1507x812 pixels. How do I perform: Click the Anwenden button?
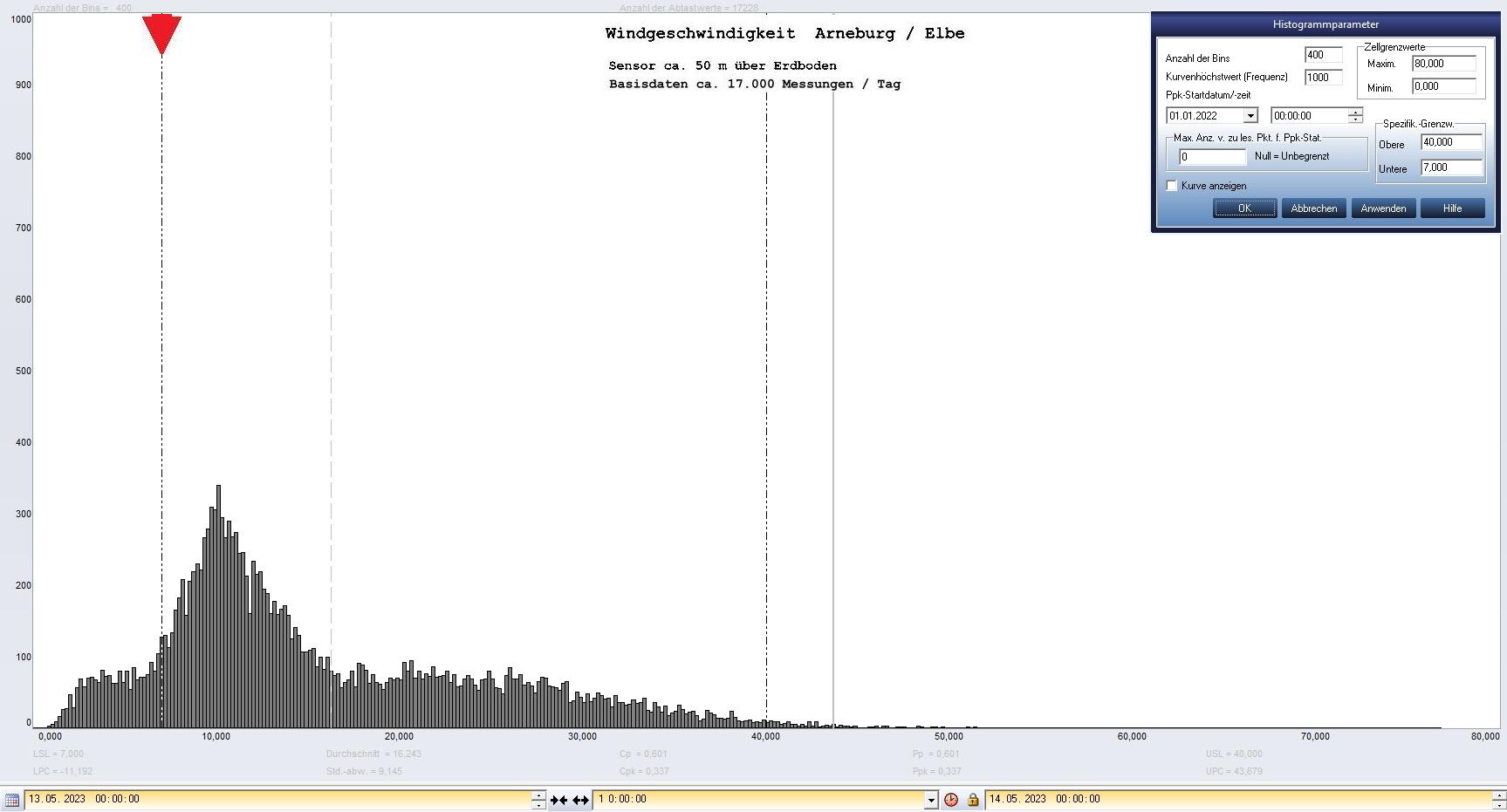tap(1383, 208)
